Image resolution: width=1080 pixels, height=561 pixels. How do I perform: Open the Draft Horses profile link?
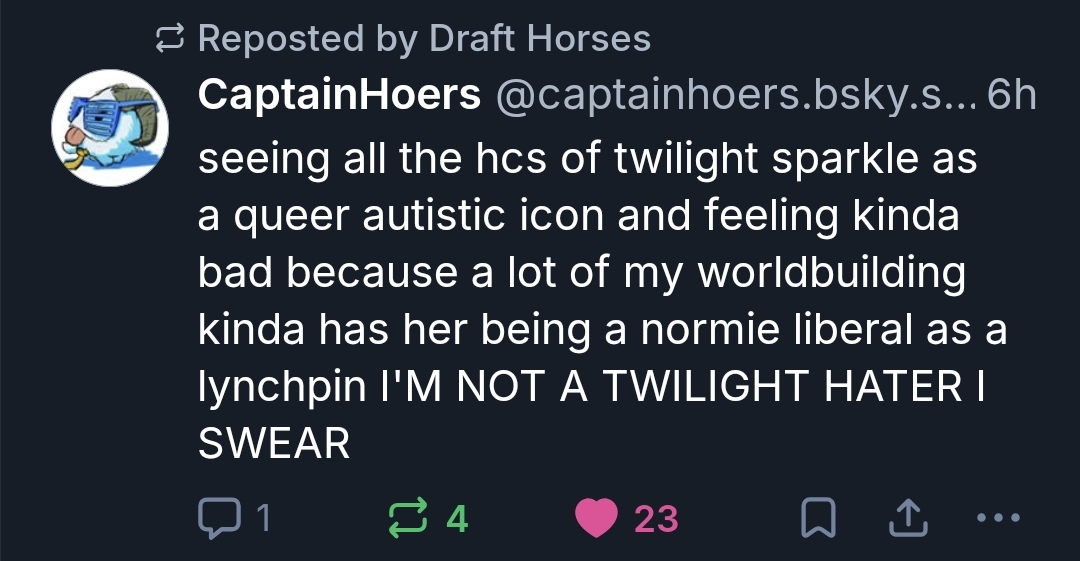click(x=539, y=39)
